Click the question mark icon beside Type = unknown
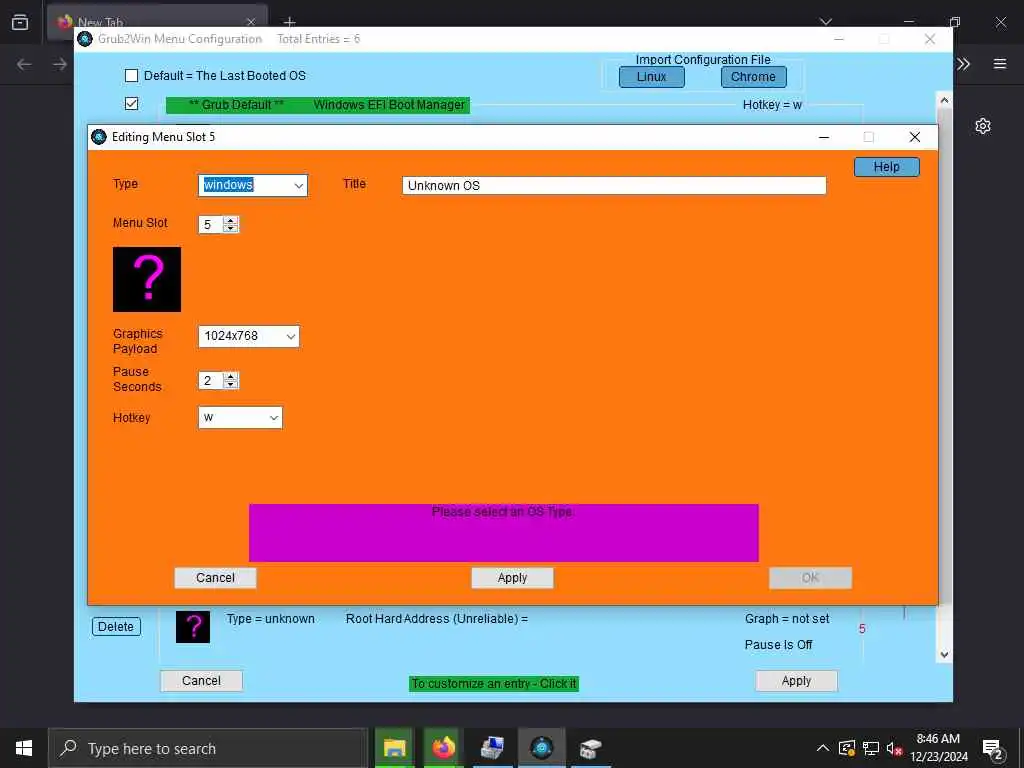Image resolution: width=1024 pixels, height=768 pixels. (193, 627)
